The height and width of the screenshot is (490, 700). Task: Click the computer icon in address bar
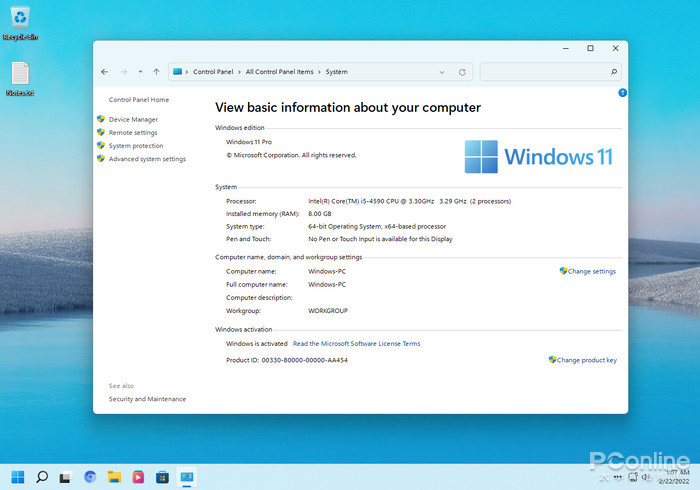coord(177,71)
